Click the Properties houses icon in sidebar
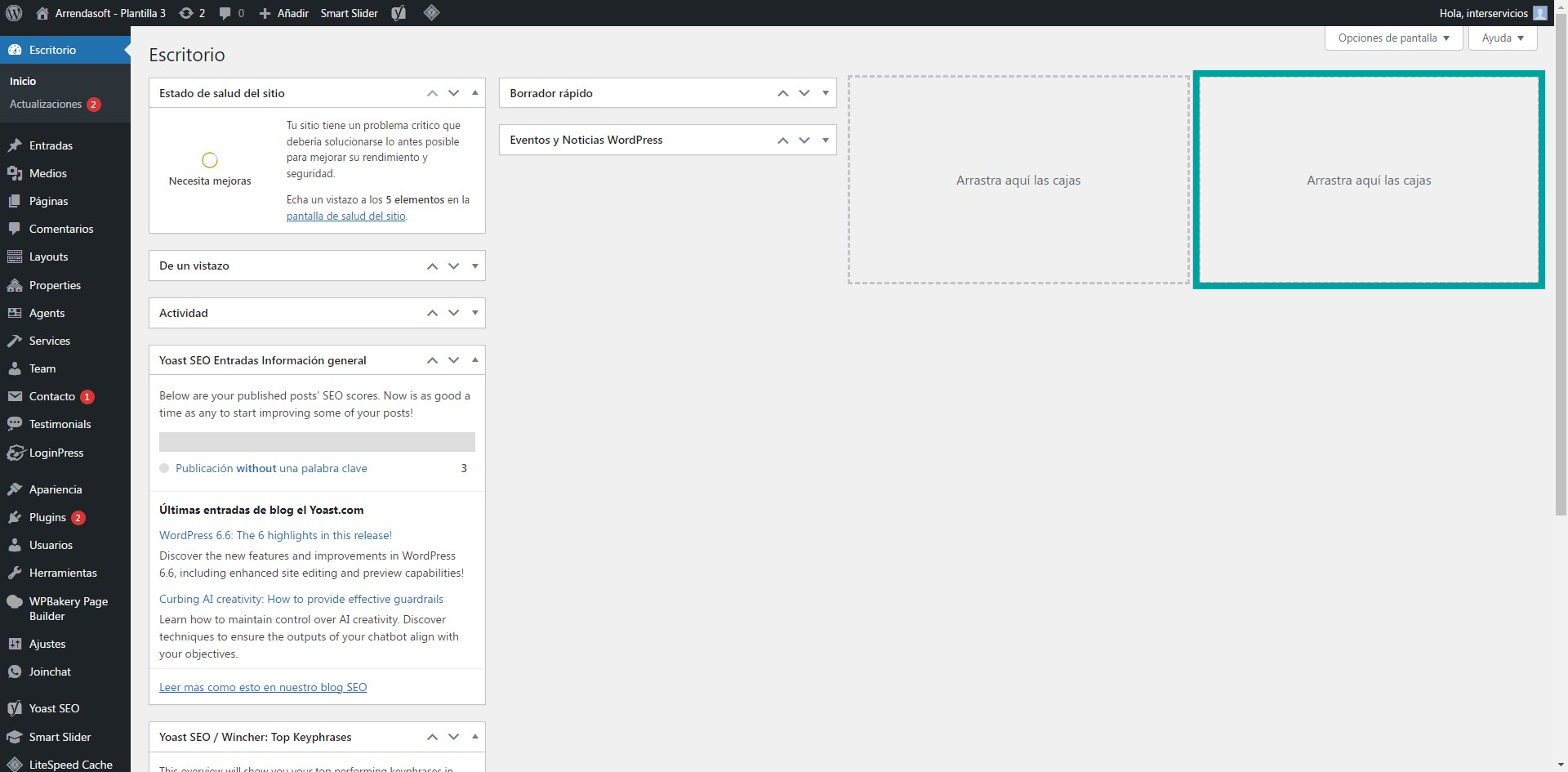The image size is (1568, 772). (15, 285)
